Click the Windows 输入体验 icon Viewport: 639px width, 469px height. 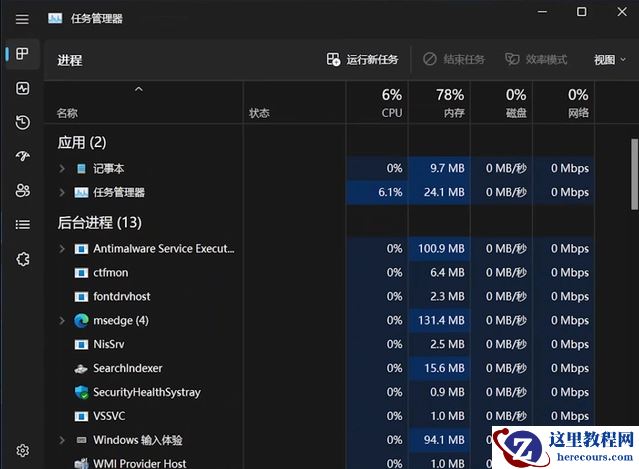[82, 440]
